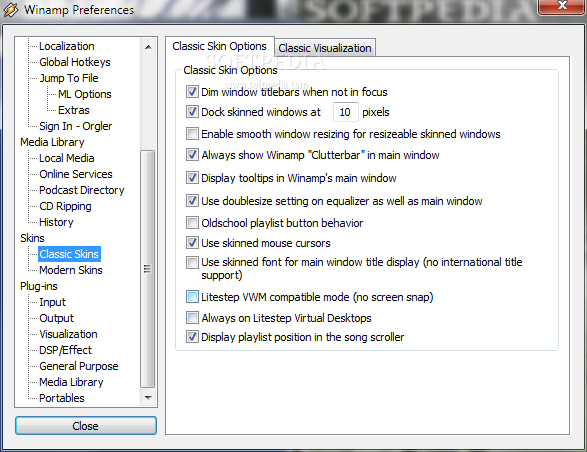The width and height of the screenshot is (587, 452).
Task: Open Input plug-ins page
Action: pyautogui.click(x=52, y=302)
